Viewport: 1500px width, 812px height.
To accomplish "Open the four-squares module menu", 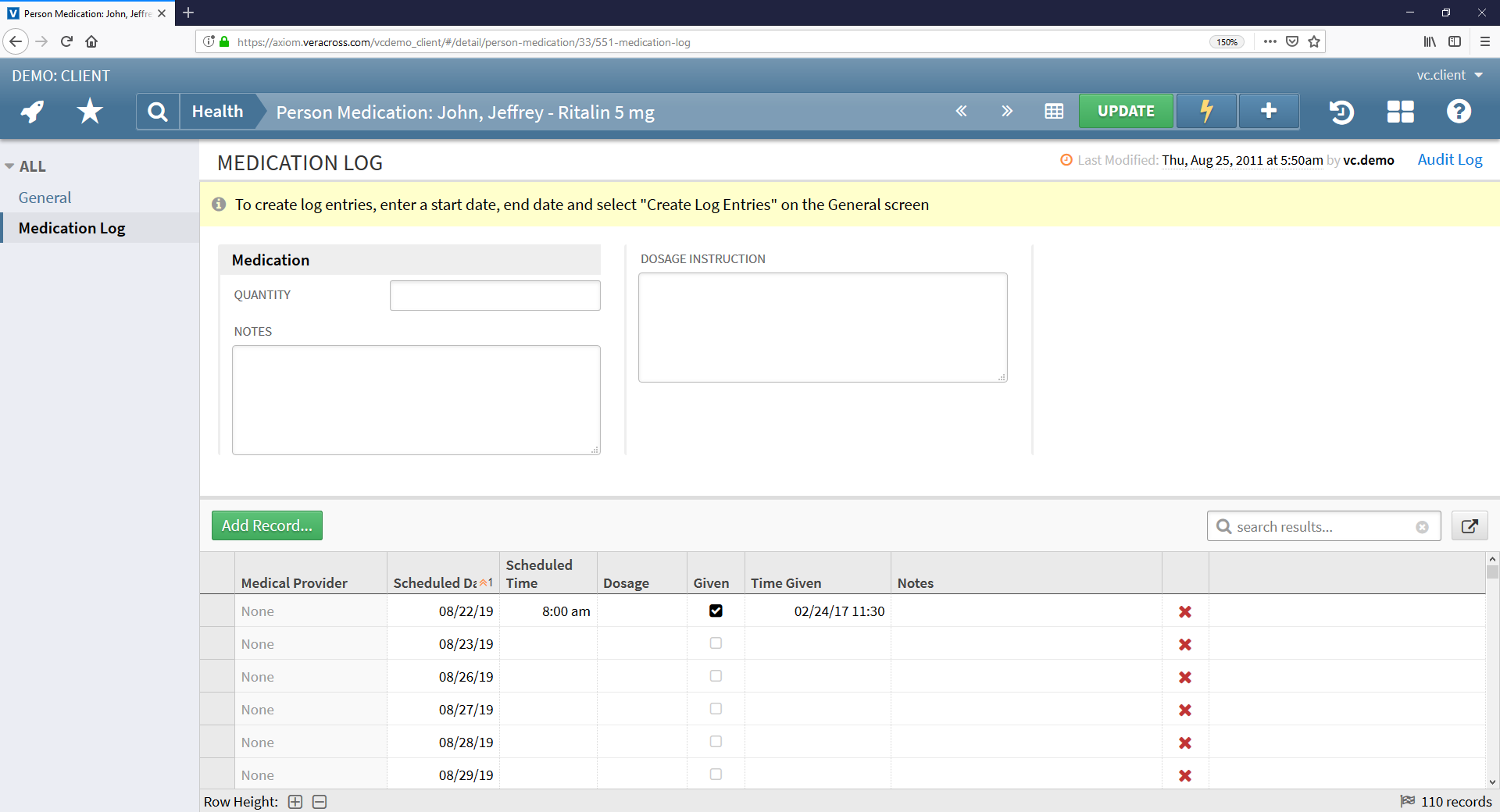I will point(1400,112).
